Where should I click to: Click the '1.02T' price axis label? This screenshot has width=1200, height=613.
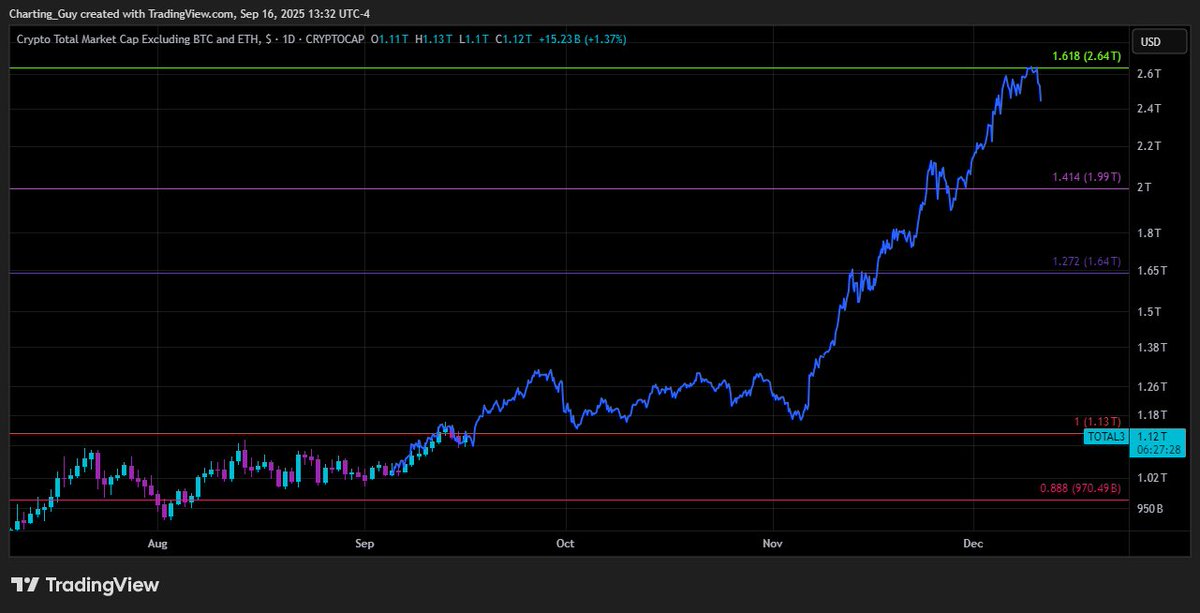pyautogui.click(x=1152, y=478)
